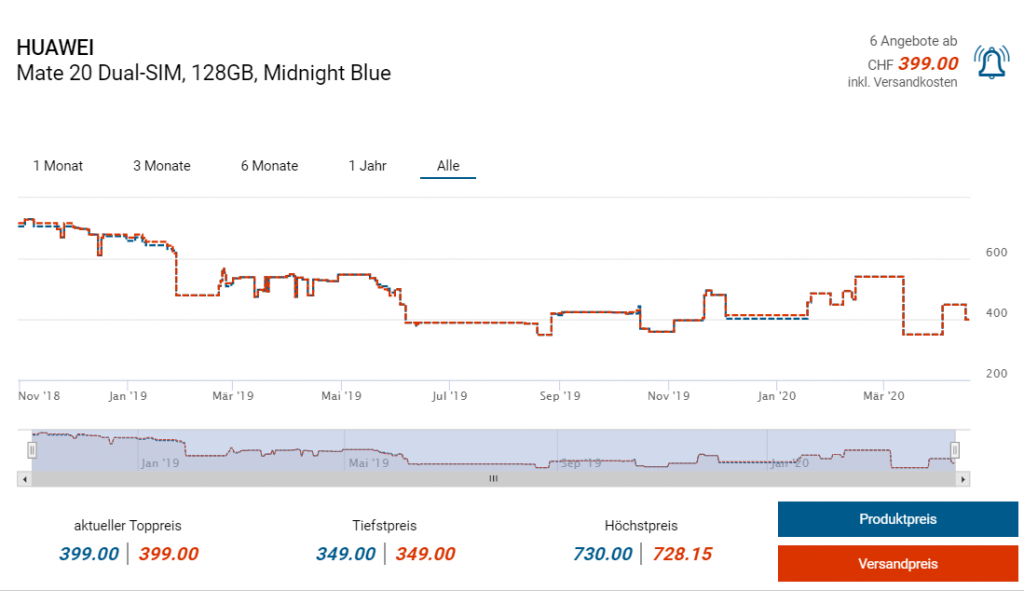Click the HUAWEI brand name

(56, 49)
